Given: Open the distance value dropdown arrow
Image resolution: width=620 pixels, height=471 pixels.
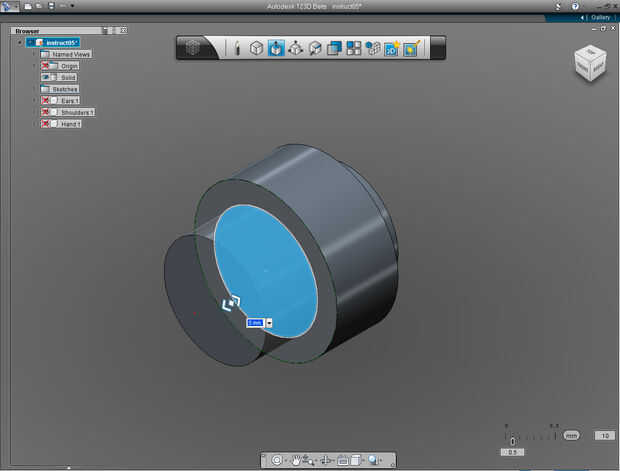Looking at the screenshot, I should (x=269, y=323).
